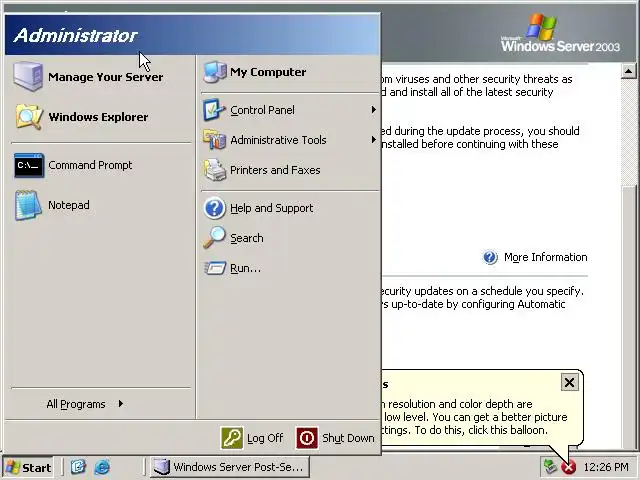The image size is (640, 480).
Task: Click the balloon text about resolution
Action: tap(473, 417)
